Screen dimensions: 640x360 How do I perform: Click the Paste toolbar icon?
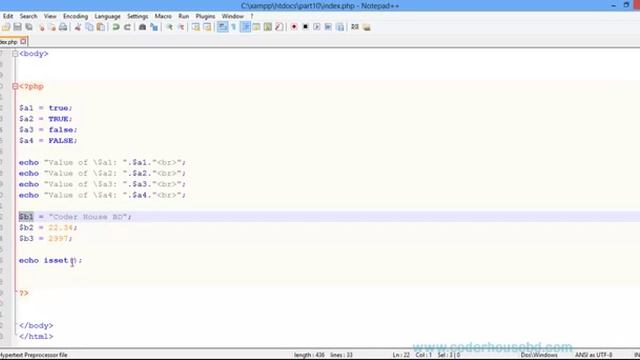coord(100,27)
